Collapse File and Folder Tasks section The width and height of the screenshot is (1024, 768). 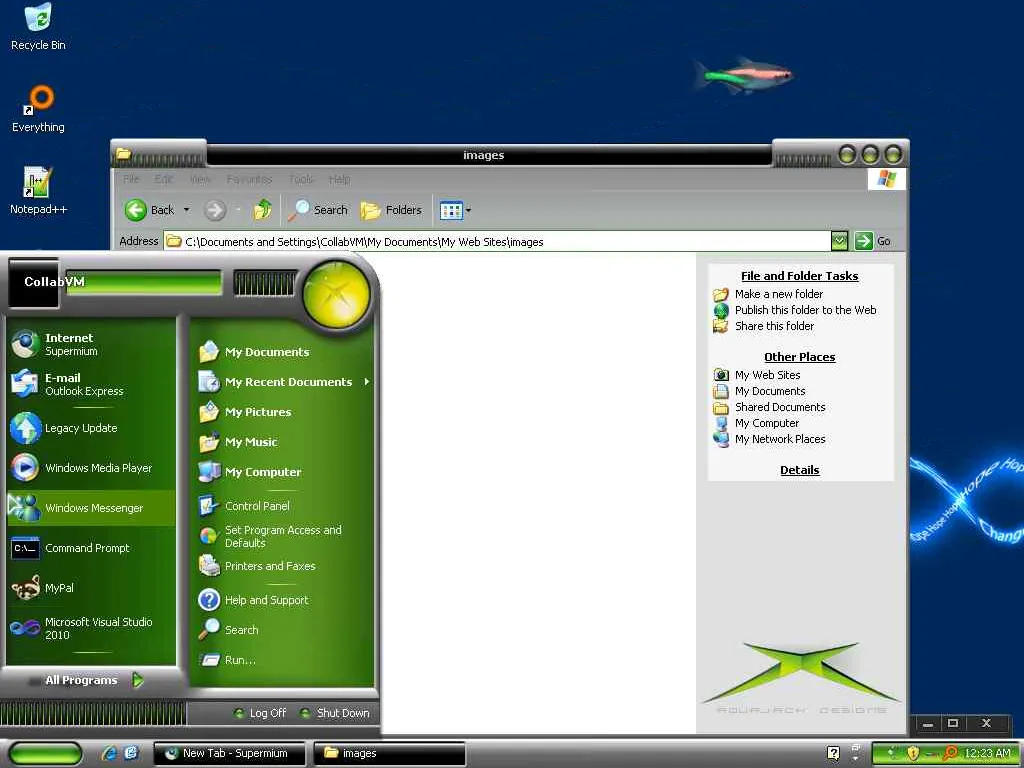[x=799, y=276]
